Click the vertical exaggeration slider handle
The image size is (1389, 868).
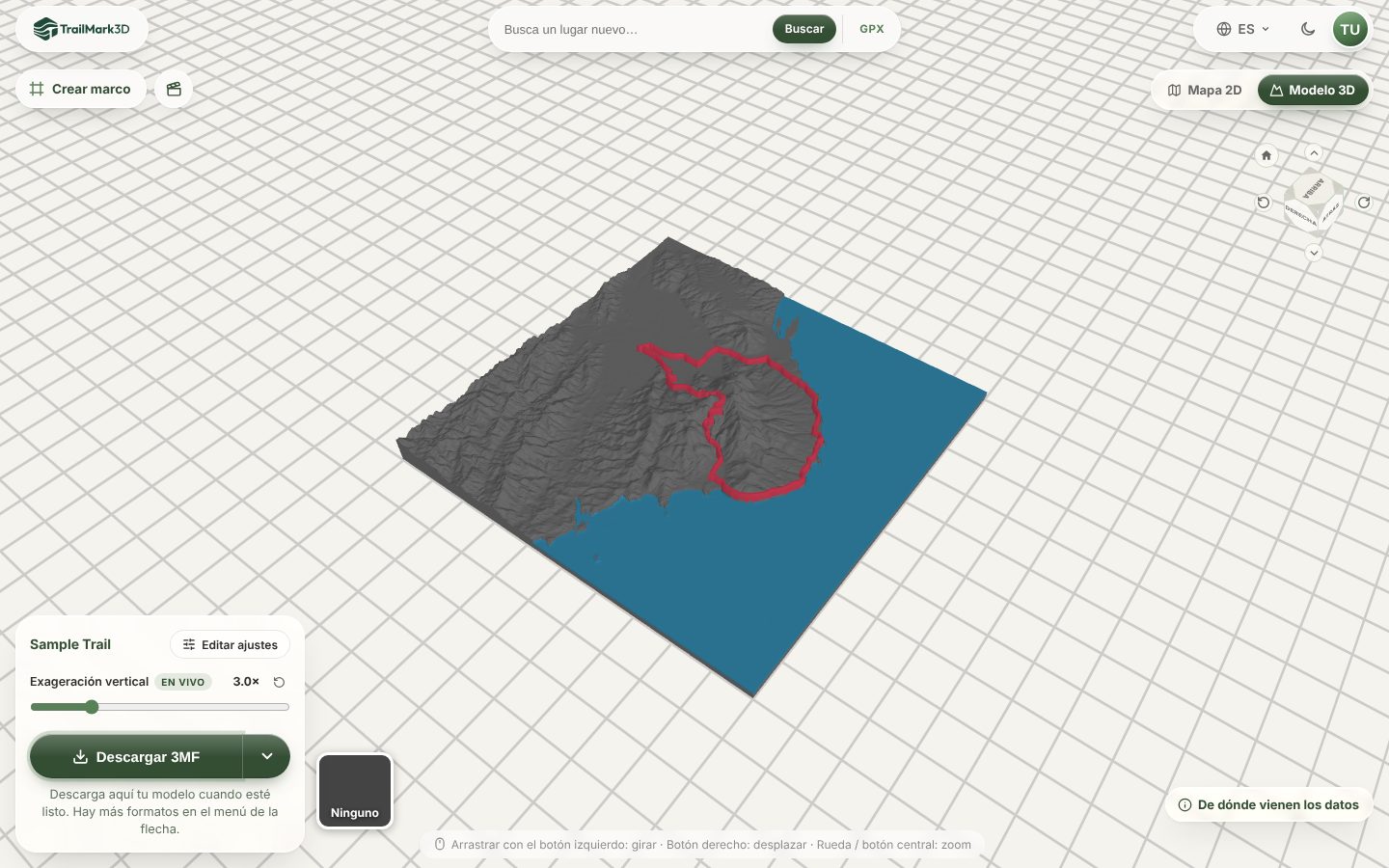click(x=92, y=707)
